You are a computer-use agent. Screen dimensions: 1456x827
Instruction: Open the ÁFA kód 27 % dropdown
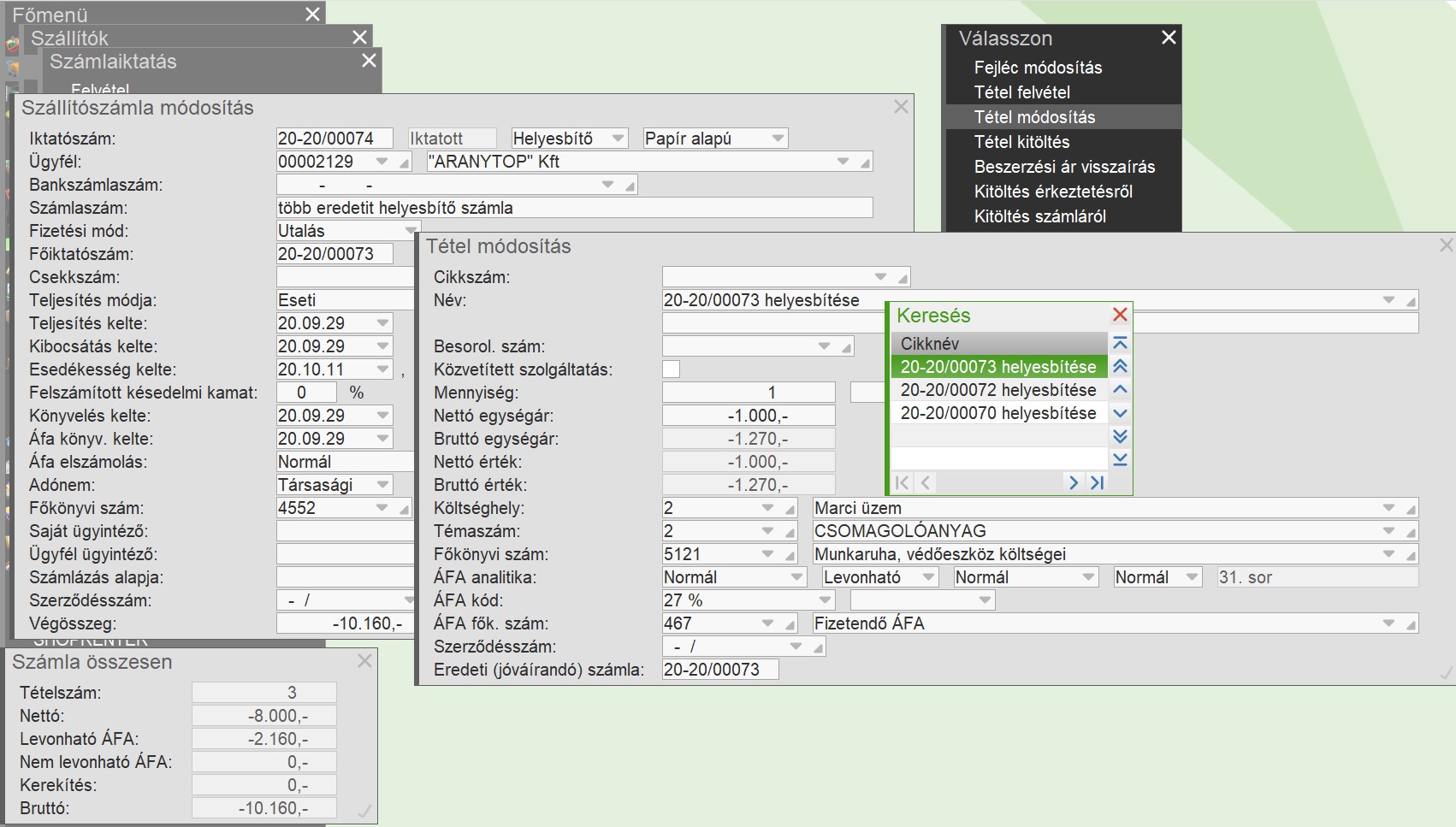coord(825,600)
